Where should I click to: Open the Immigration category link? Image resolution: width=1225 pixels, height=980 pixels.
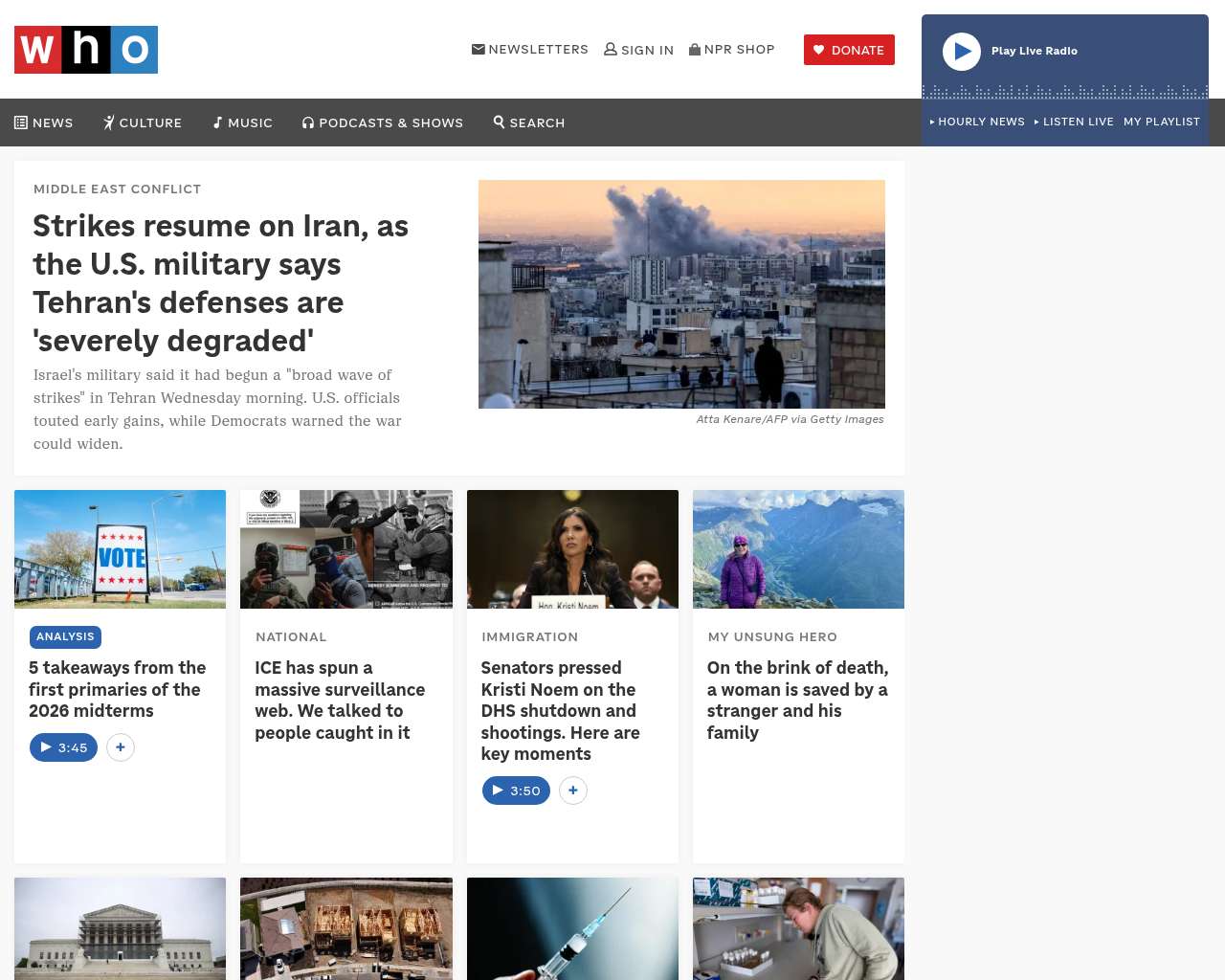click(x=530, y=636)
